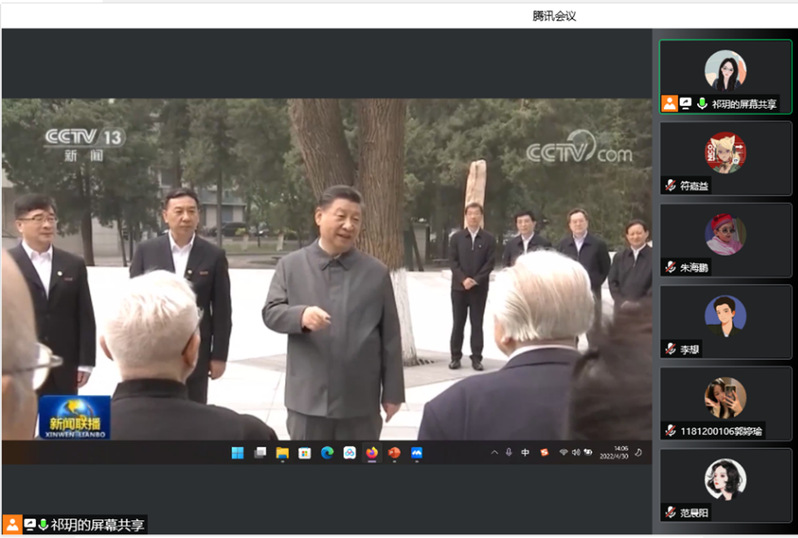Click screen share icon in 祁玥's participant tile
798x538 pixels.
point(685,103)
